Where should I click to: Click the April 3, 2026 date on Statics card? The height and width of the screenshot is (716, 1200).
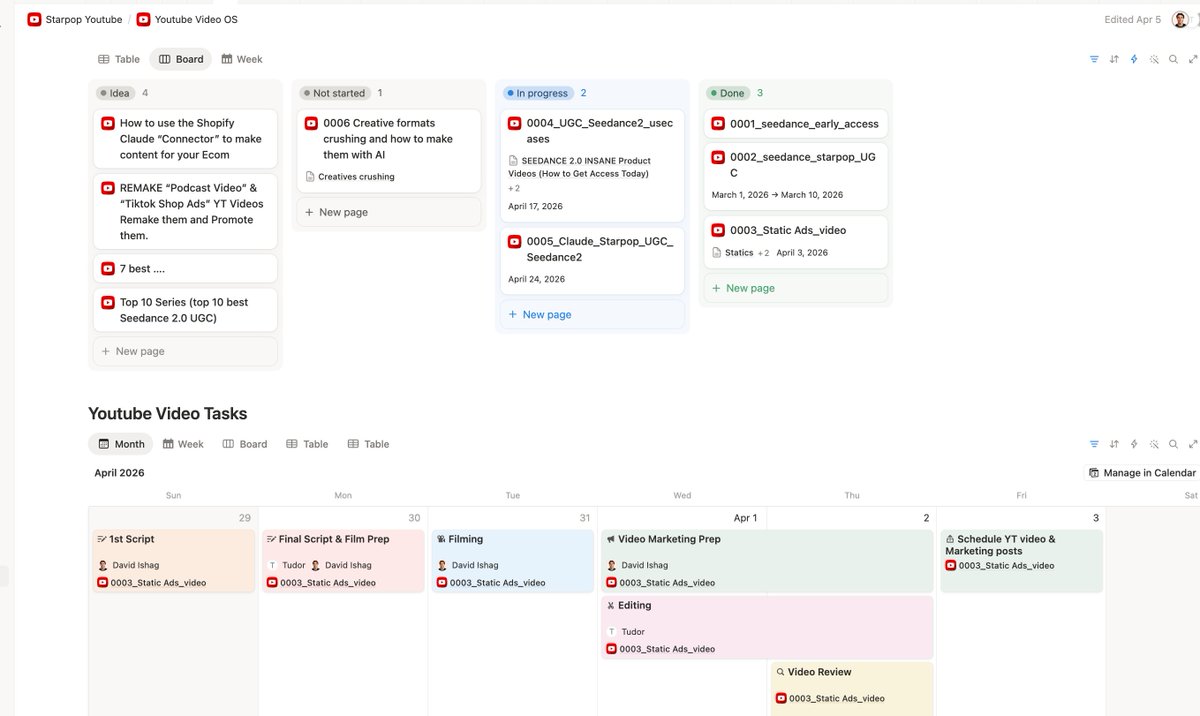pos(803,253)
